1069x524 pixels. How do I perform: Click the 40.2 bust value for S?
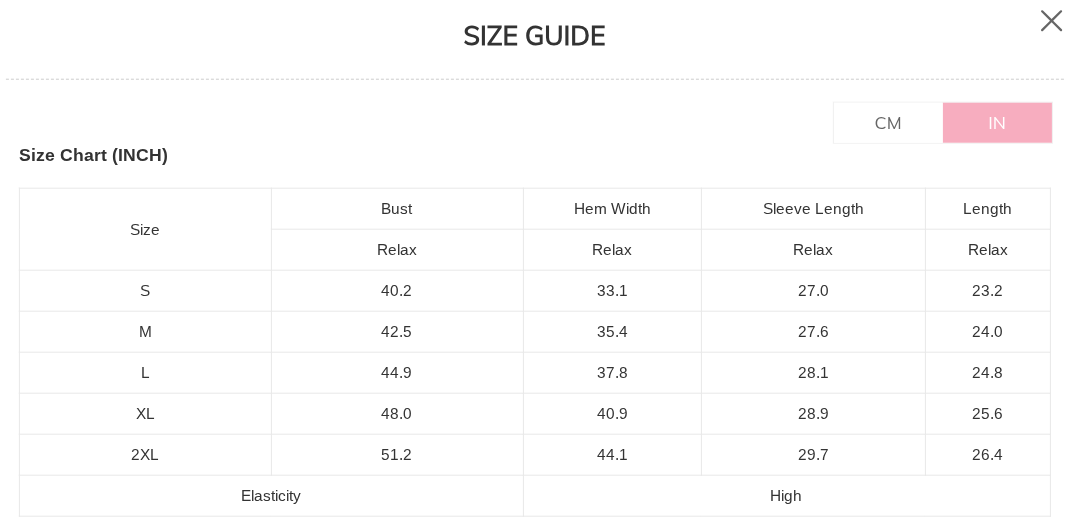[x=396, y=291]
